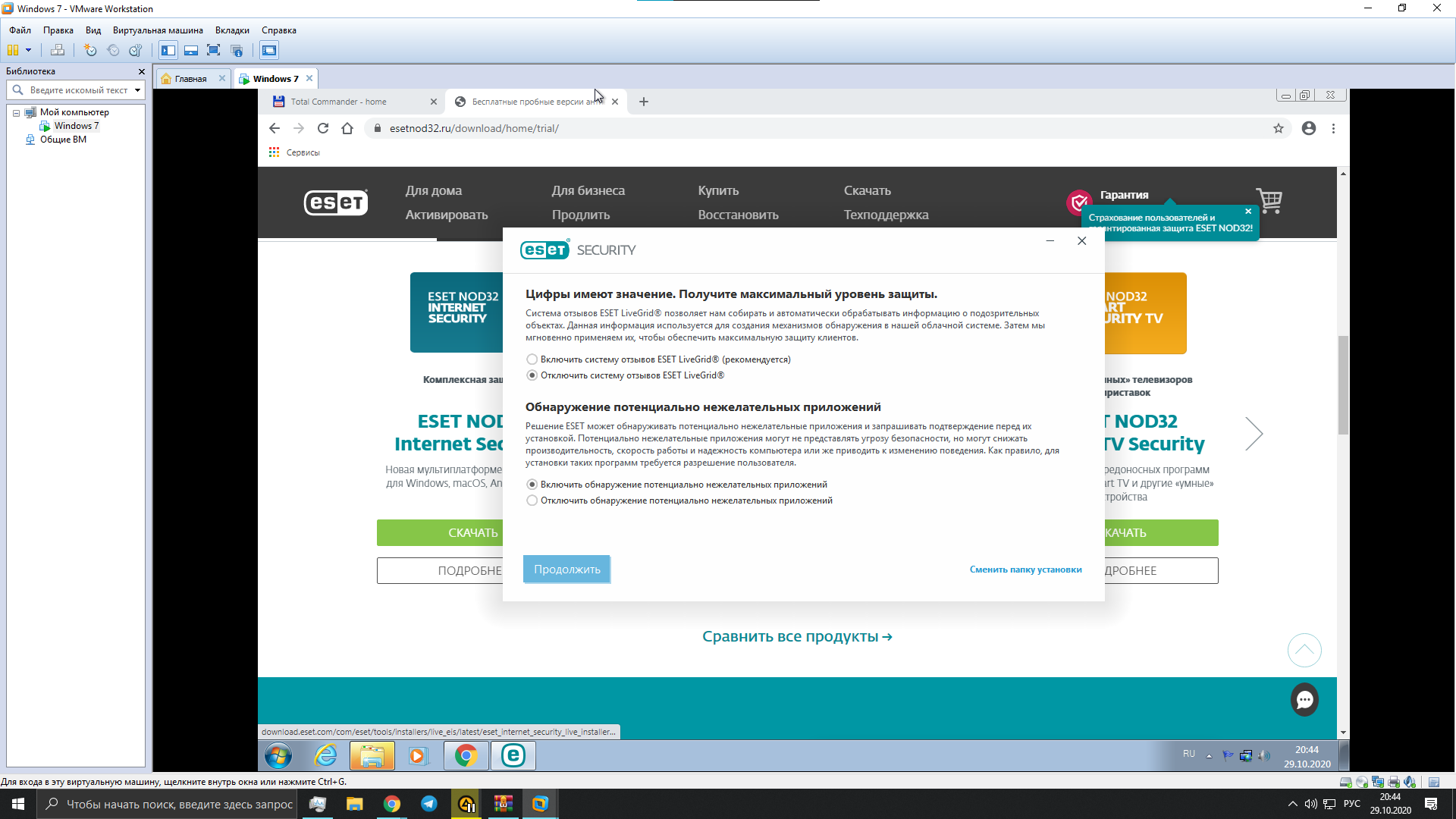
Task: Open Chrome three-dot menu
Action: [1333, 129]
